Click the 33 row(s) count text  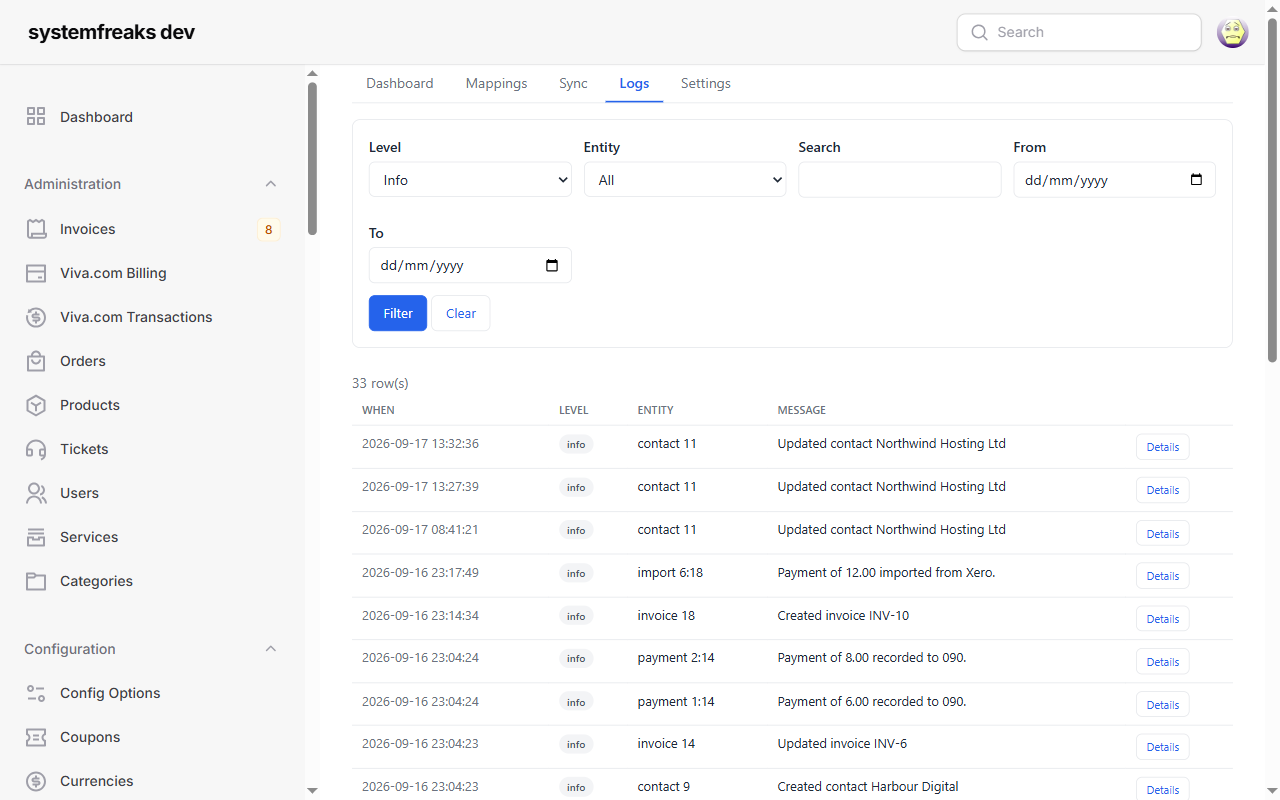point(380,383)
